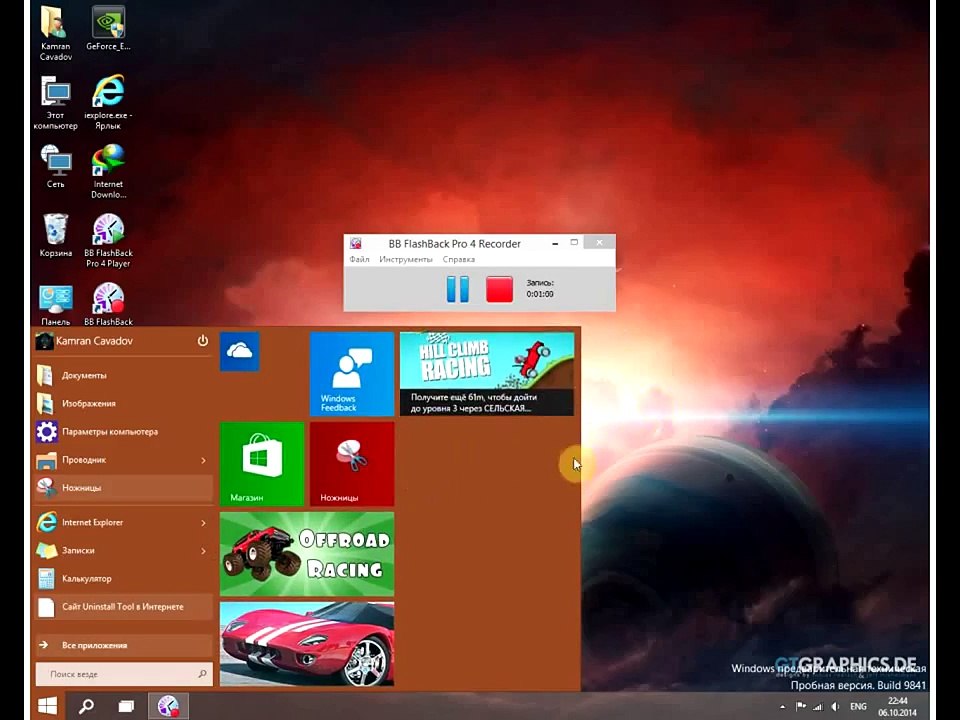
Task: Click the Windows Start button on taskbar
Action: pos(47,706)
